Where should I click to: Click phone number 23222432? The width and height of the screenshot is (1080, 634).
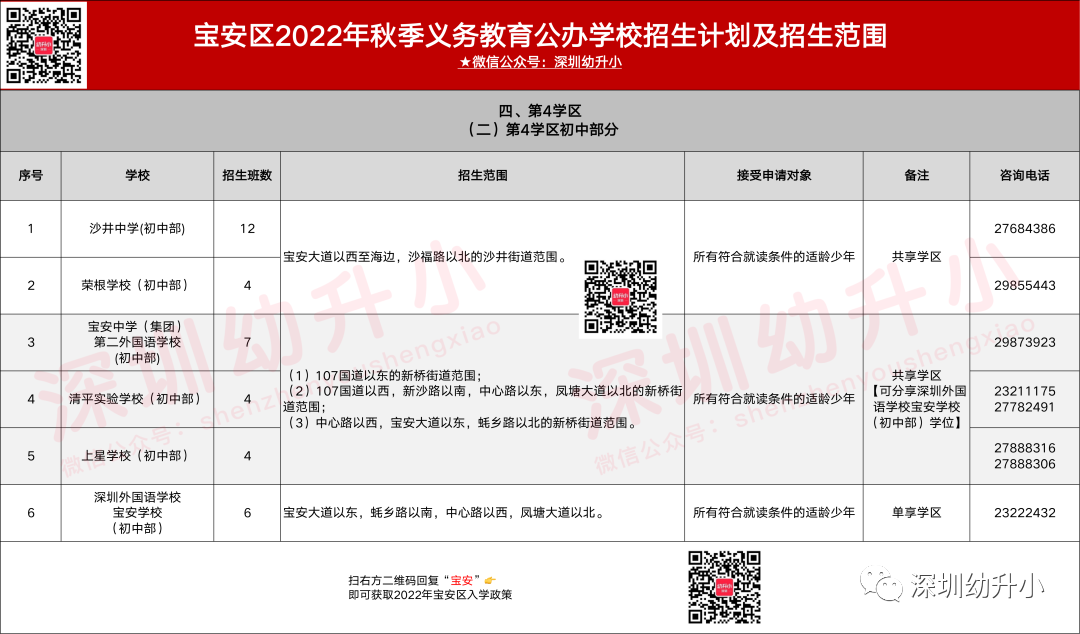pyautogui.click(x=1024, y=513)
